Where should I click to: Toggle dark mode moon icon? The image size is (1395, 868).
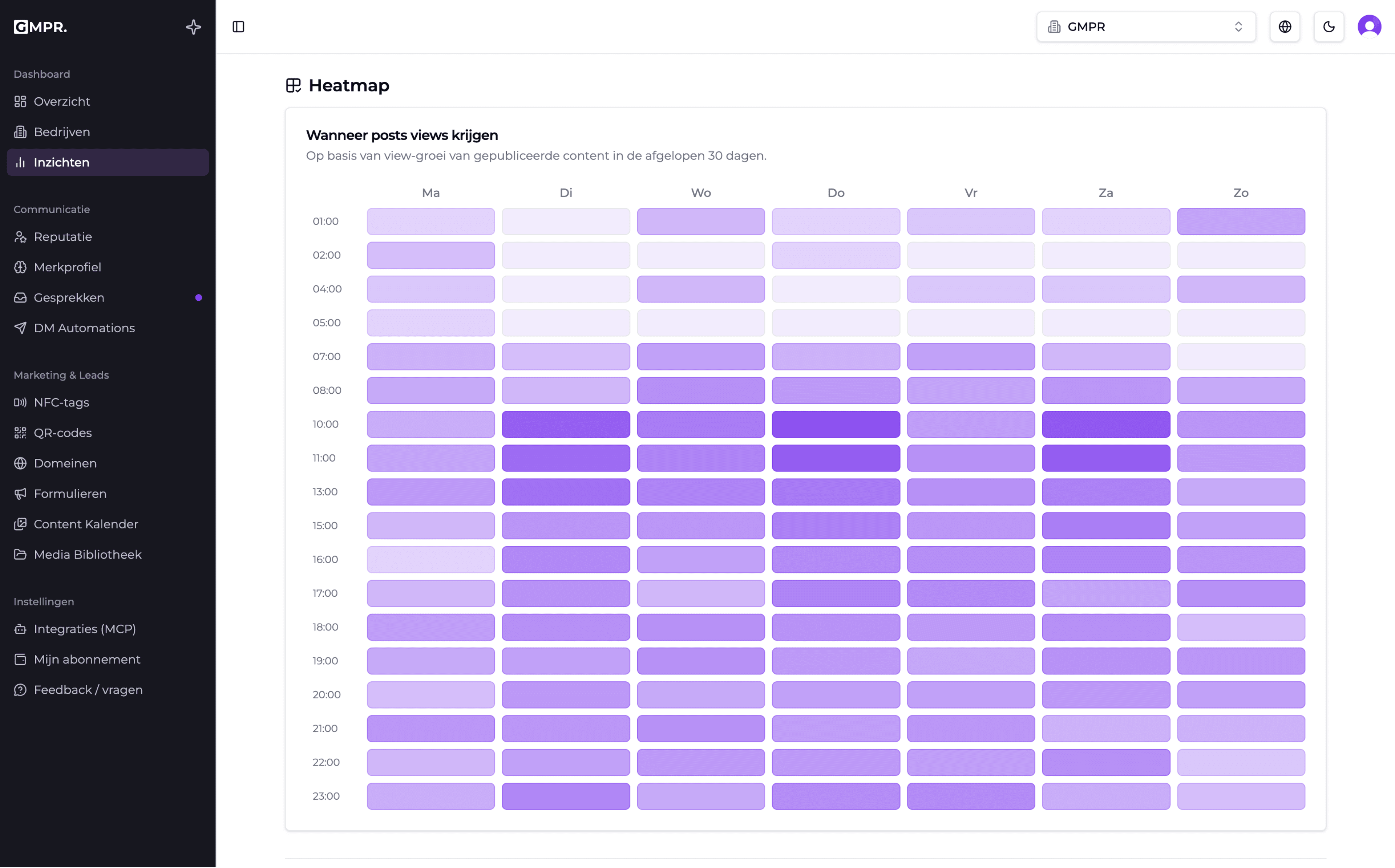(1329, 27)
